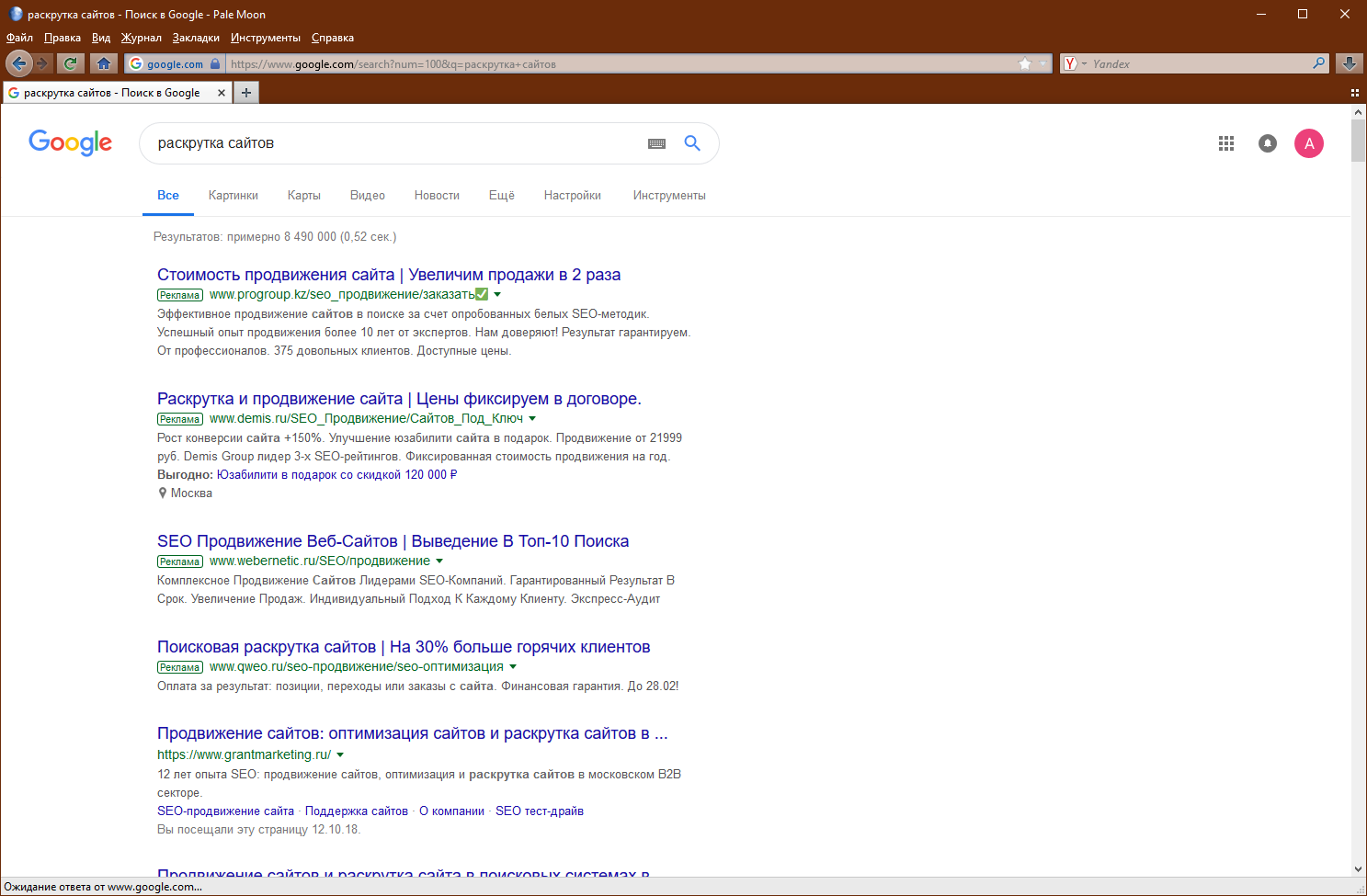This screenshot has width=1367, height=896.
Task: Switch to the Карты tab
Action: (303, 196)
